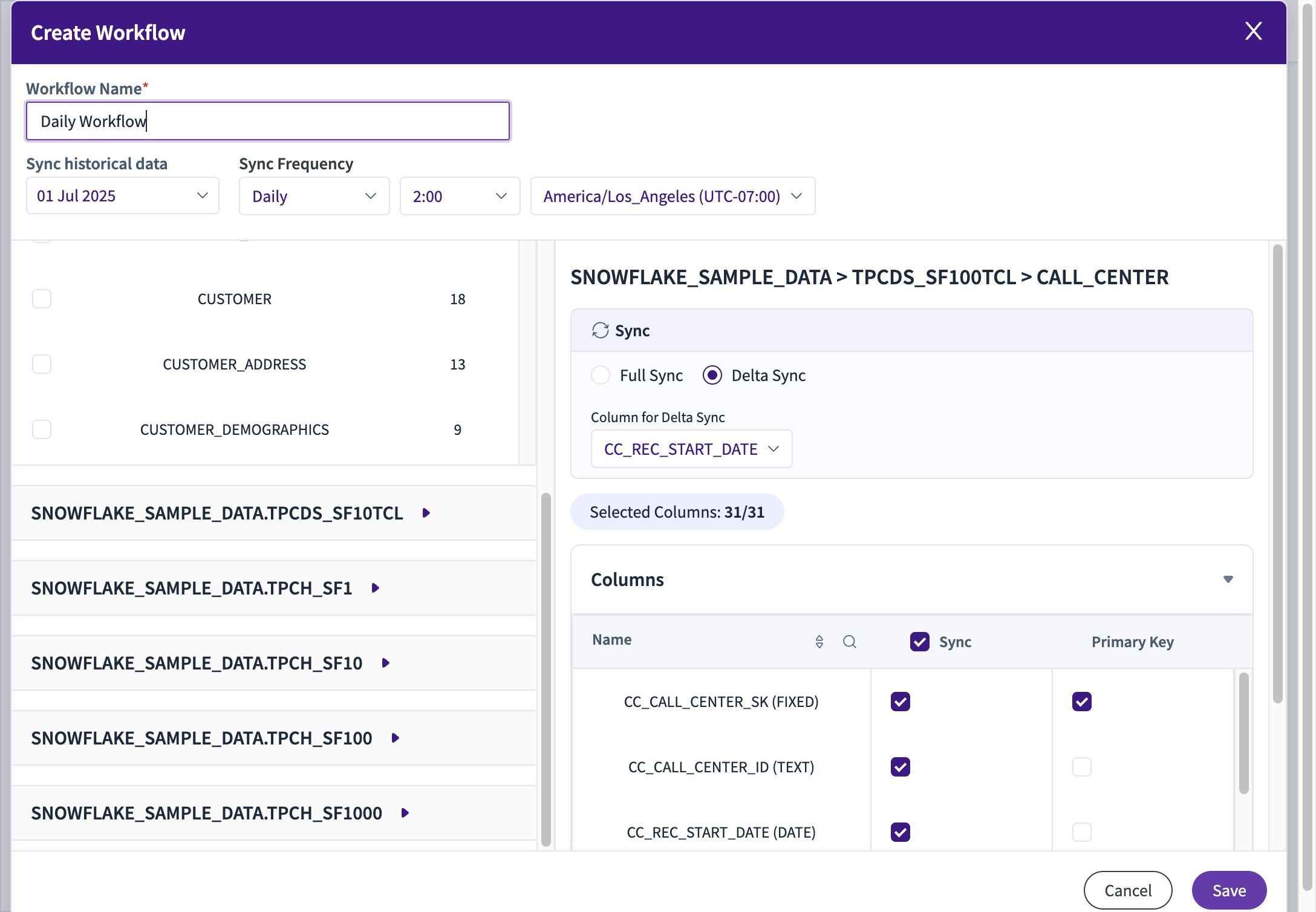The width and height of the screenshot is (1316, 912).
Task: Select the Full Sync radio option
Action: [601, 376]
